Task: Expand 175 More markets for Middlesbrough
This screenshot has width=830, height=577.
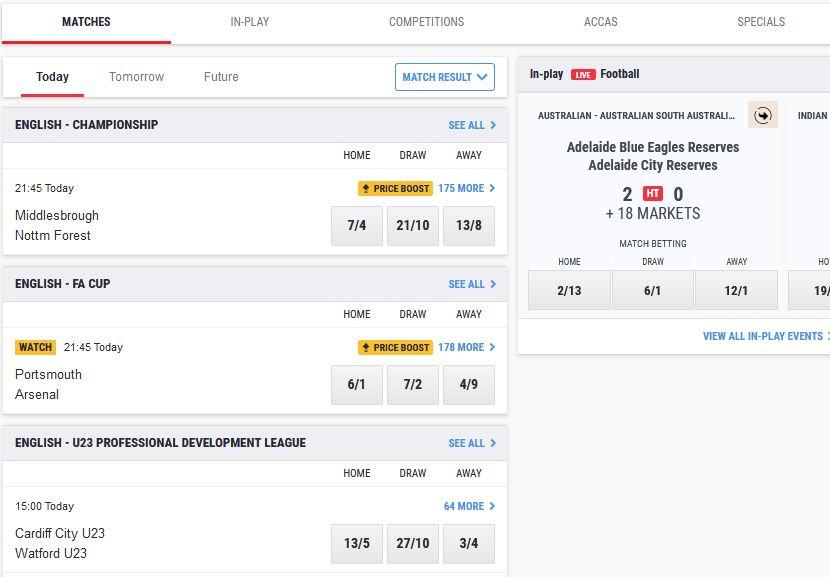Action: [x=466, y=188]
